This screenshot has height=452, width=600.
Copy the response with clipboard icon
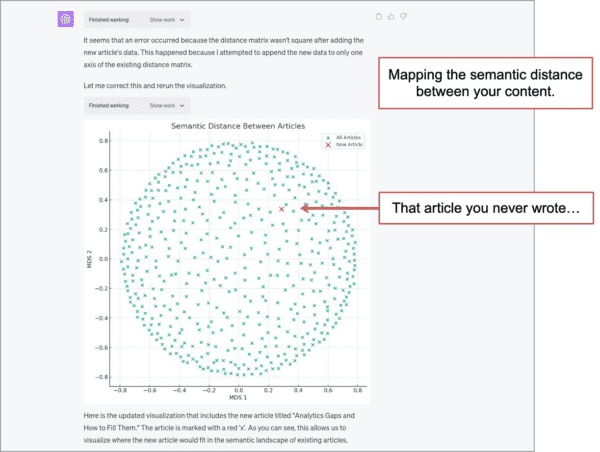(379, 16)
